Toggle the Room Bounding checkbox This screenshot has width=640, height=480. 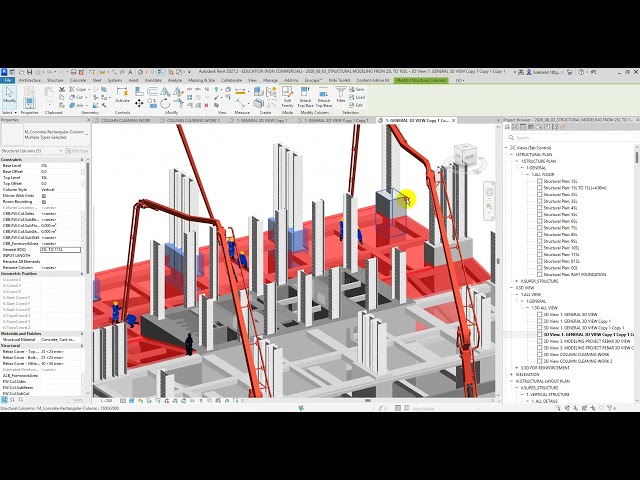44,202
